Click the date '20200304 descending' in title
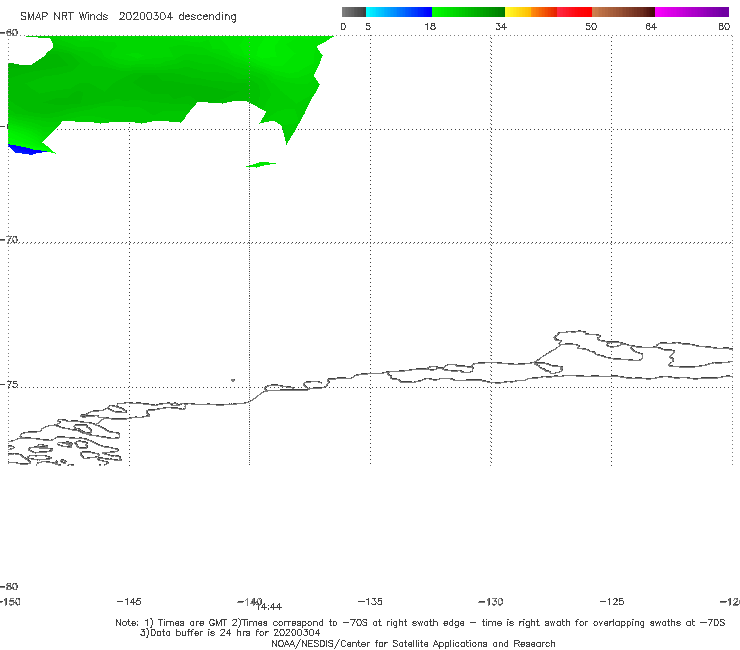740x650 pixels. tap(177, 17)
